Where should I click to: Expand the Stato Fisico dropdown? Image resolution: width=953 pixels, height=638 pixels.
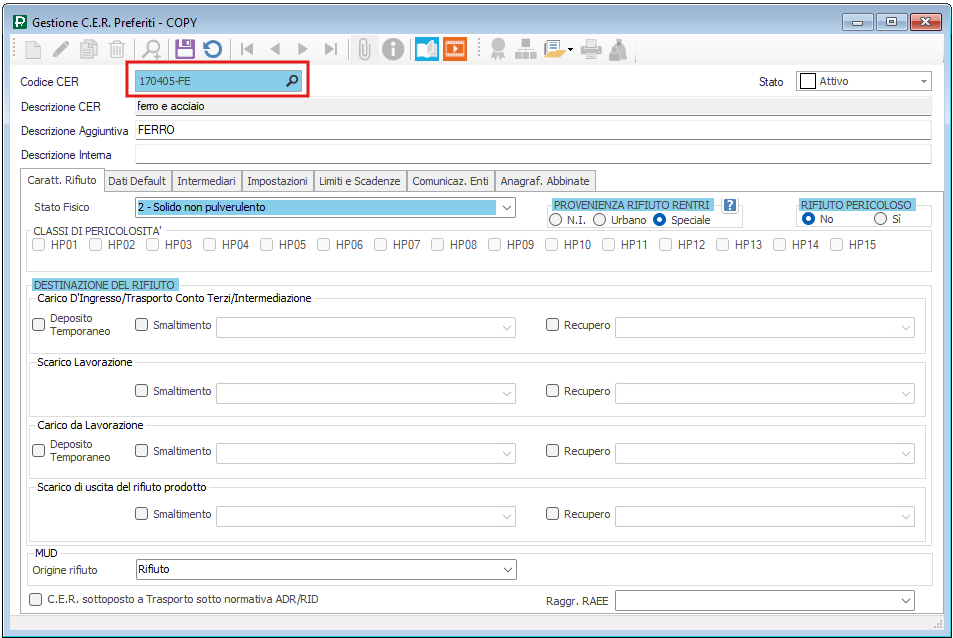pyautogui.click(x=506, y=208)
